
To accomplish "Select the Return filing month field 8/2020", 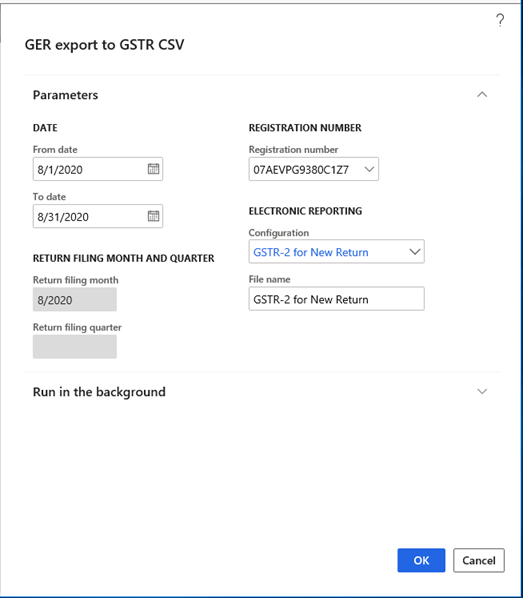I will tap(75, 299).
